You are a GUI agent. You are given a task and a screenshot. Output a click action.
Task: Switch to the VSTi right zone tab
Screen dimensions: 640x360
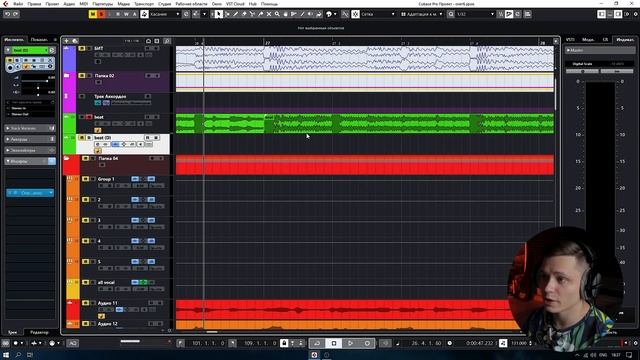click(x=570, y=40)
